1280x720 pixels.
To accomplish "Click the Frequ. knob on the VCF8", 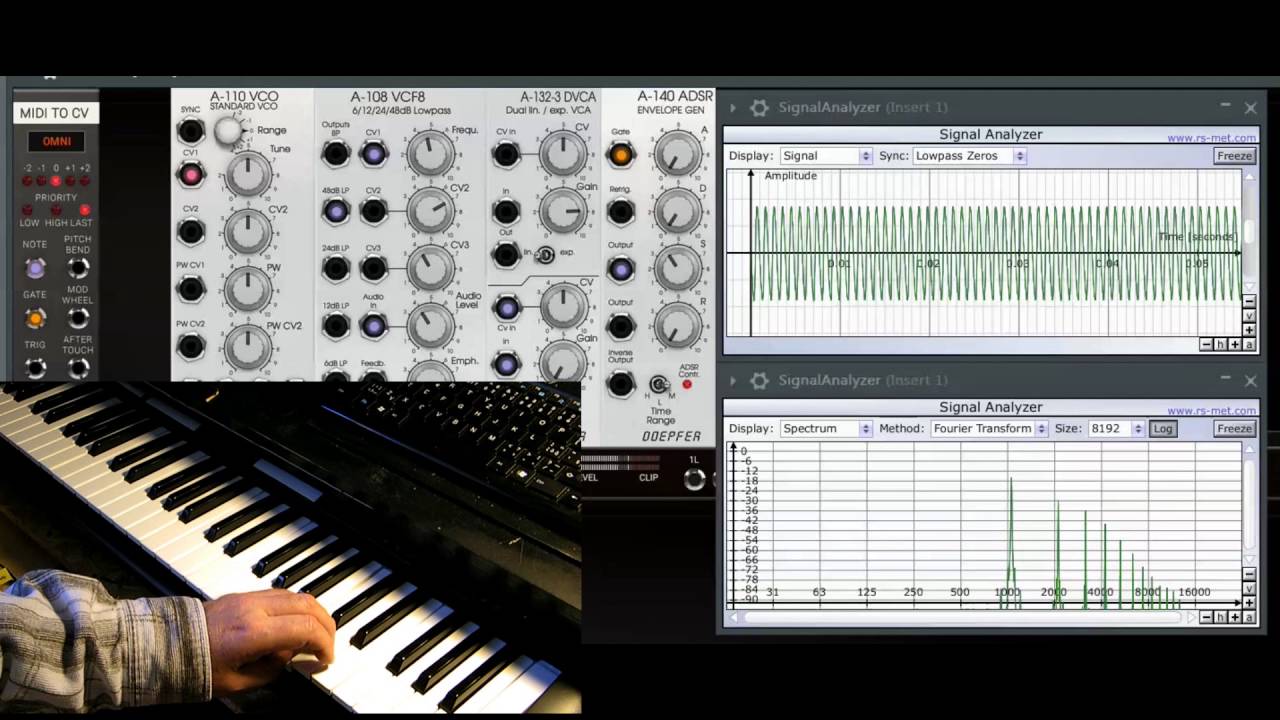I will (430, 154).
